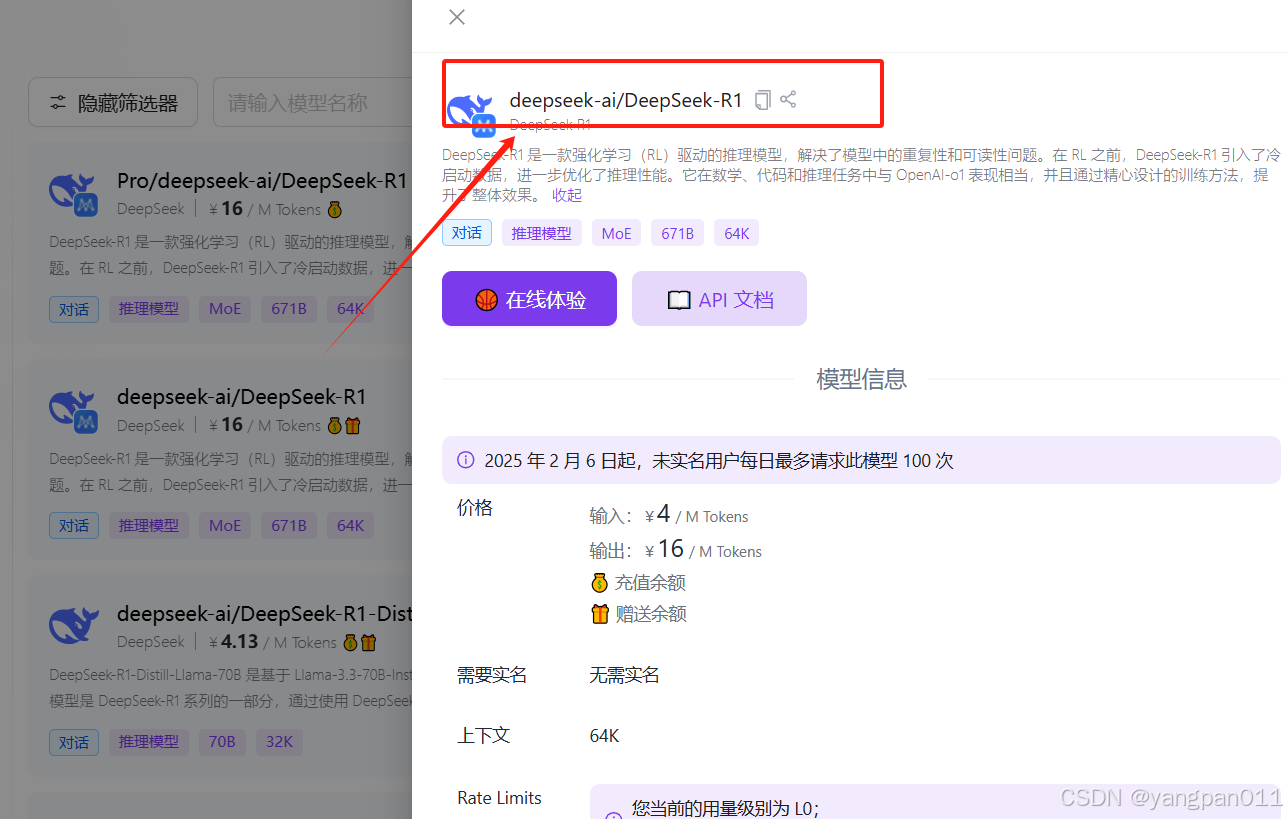Click the 70B tag on the Distill card
The width and height of the screenshot is (1287, 819).
(222, 742)
